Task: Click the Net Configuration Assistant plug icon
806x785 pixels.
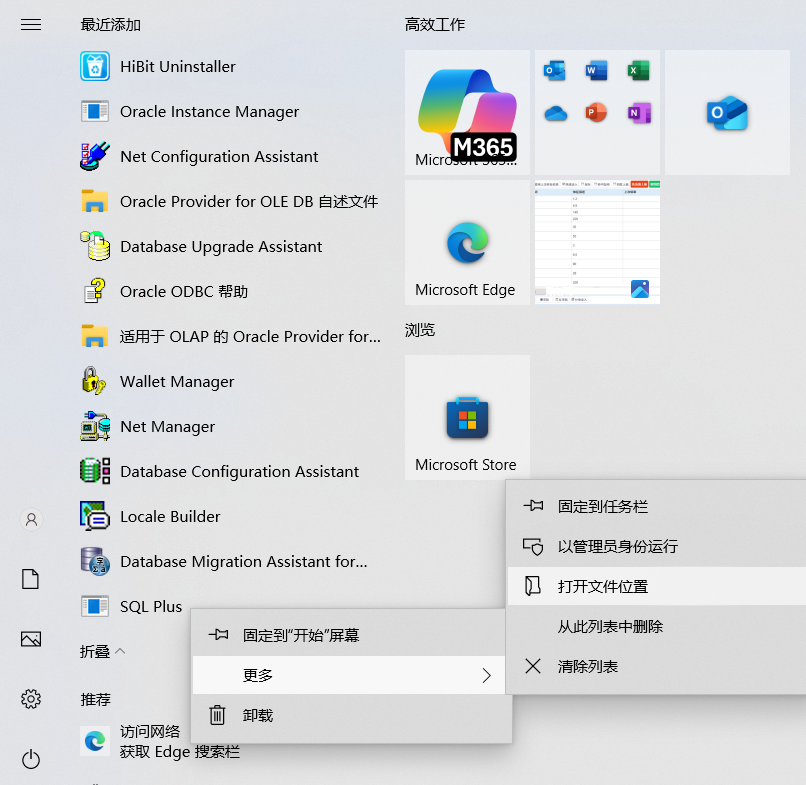Action: tap(95, 156)
